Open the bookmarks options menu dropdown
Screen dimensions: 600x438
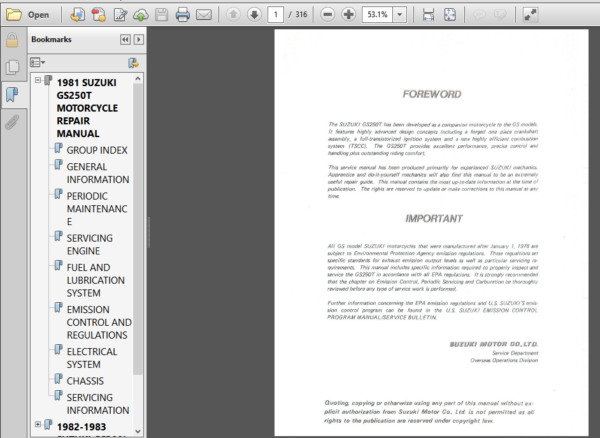(x=38, y=62)
